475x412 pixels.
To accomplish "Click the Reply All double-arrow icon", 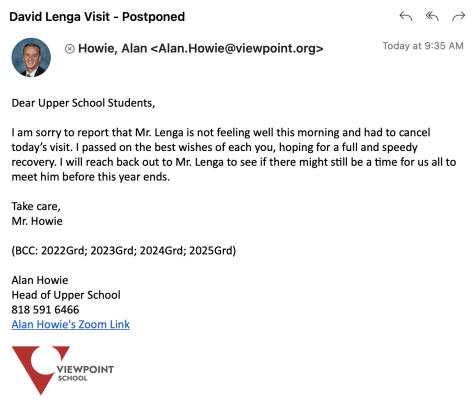I will [x=432, y=16].
